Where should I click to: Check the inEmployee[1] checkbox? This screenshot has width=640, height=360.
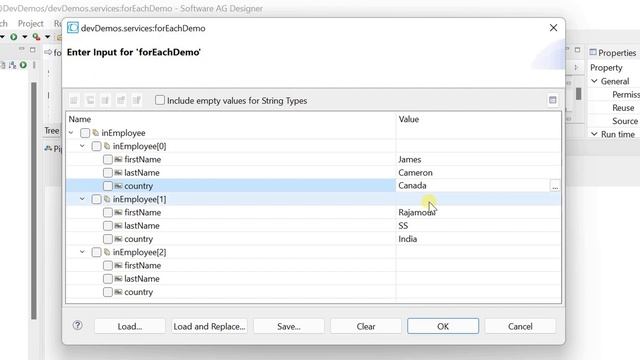click(x=96, y=199)
